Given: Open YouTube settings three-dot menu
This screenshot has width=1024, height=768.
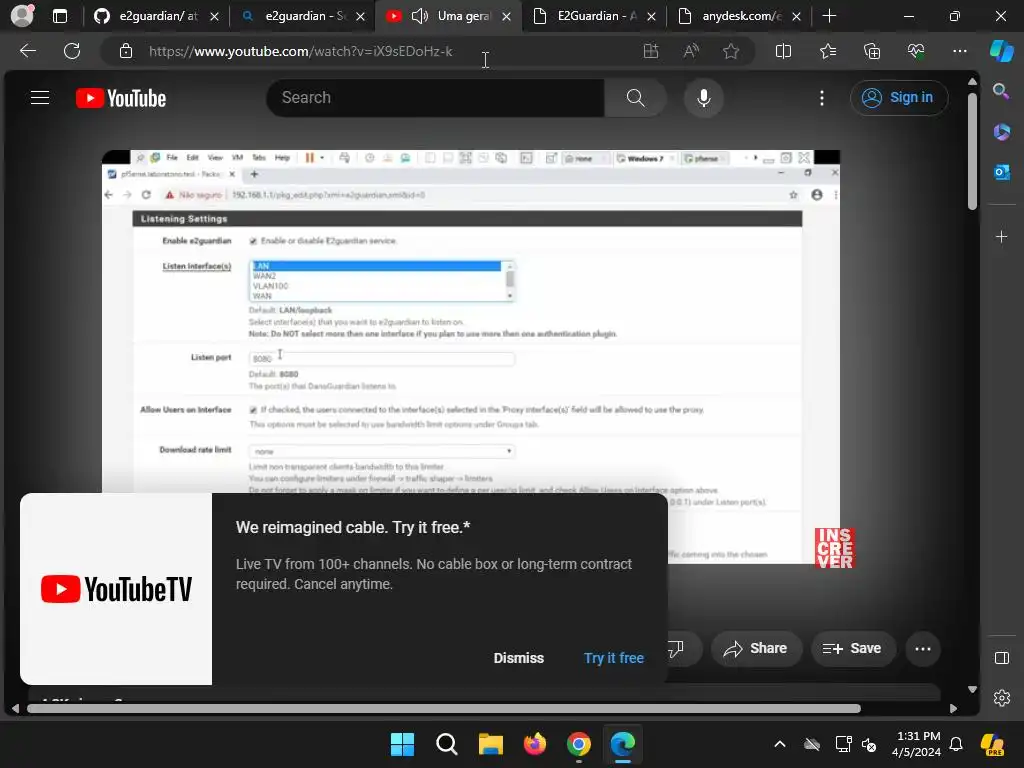Looking at the screenshot, I should tap(822, 98).
